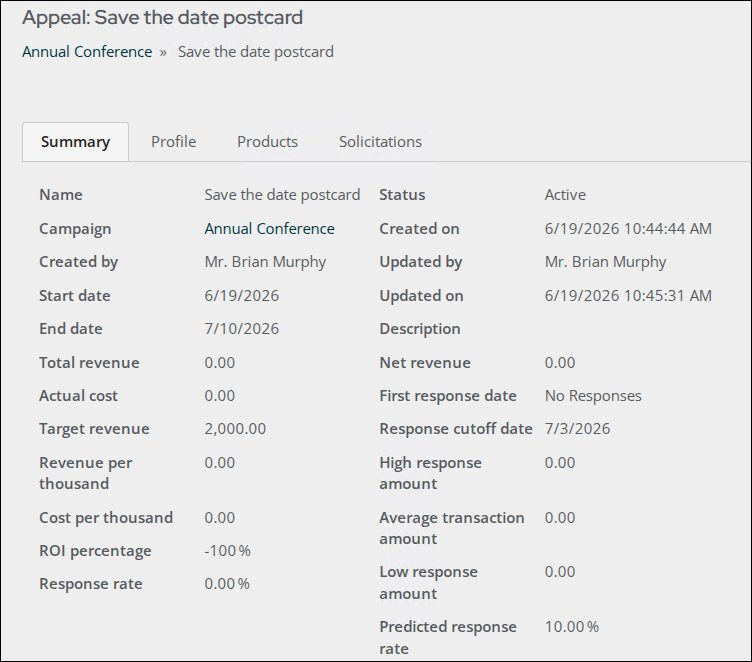Switch to the Products tab
Screen dimensions: 752x662
267,142
